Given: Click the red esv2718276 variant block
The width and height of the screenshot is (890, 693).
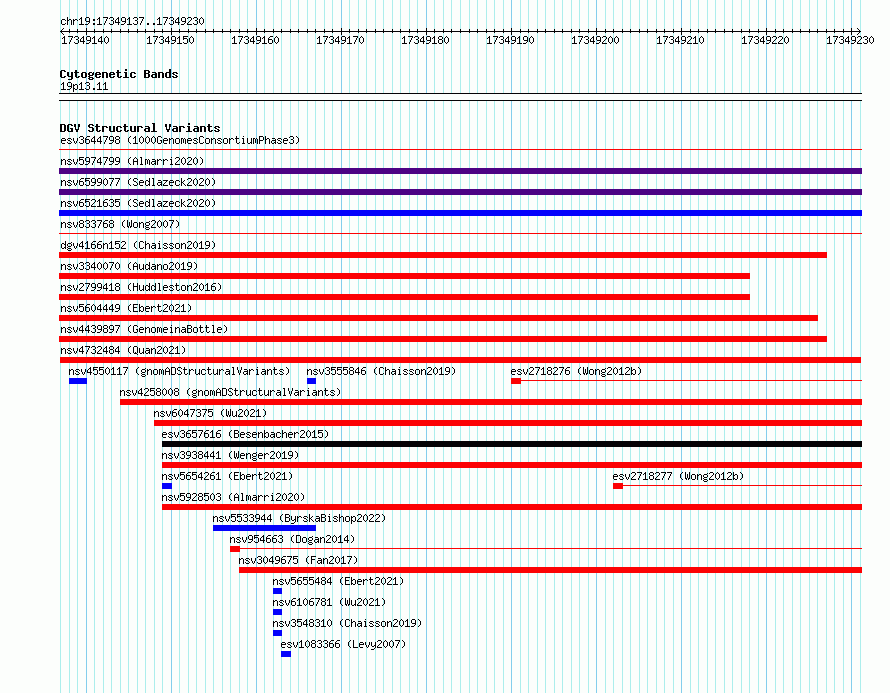Looking at the screenshot, I should click(516, 381).
